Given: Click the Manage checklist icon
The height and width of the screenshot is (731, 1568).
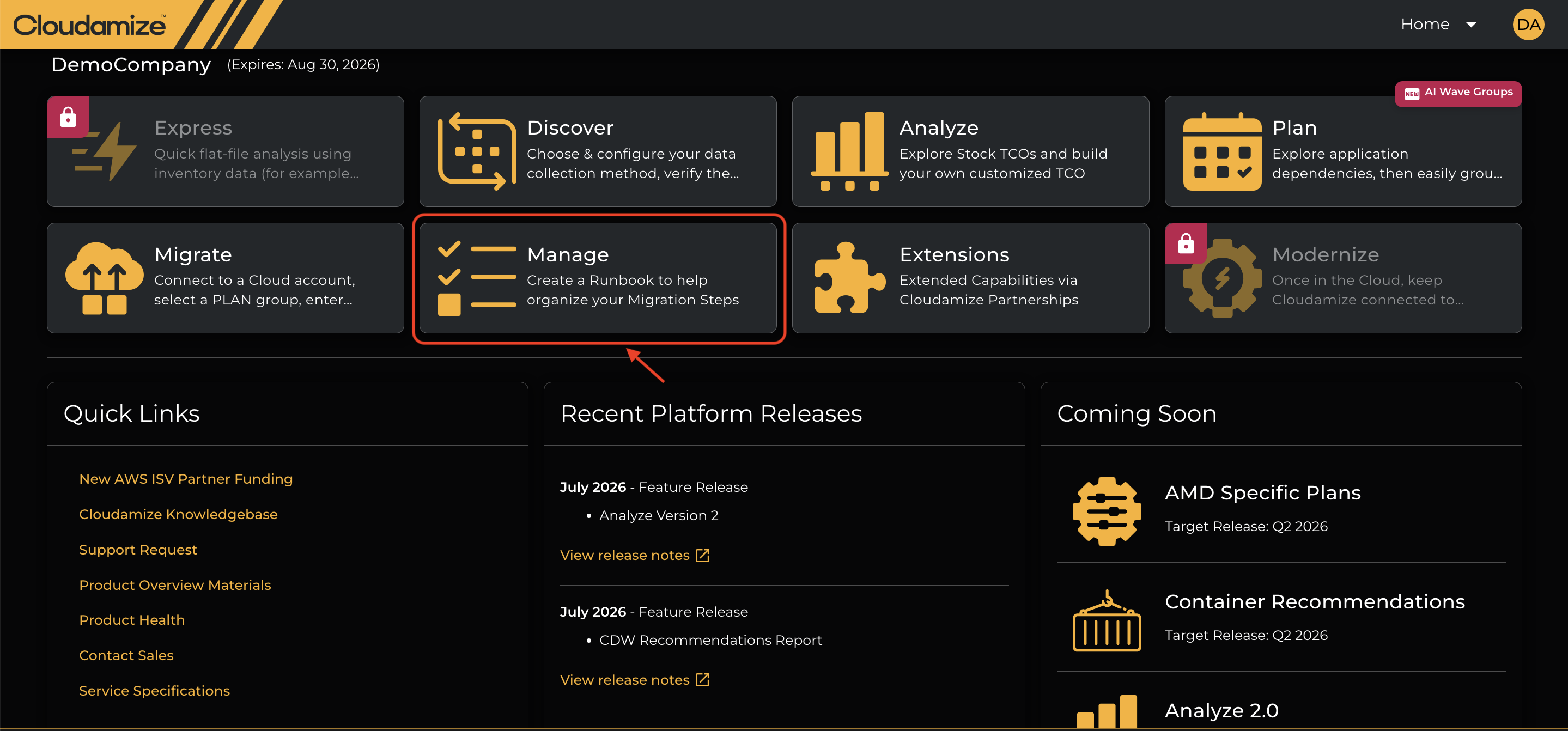Looking at the screenshot, I should click(477, 278).
